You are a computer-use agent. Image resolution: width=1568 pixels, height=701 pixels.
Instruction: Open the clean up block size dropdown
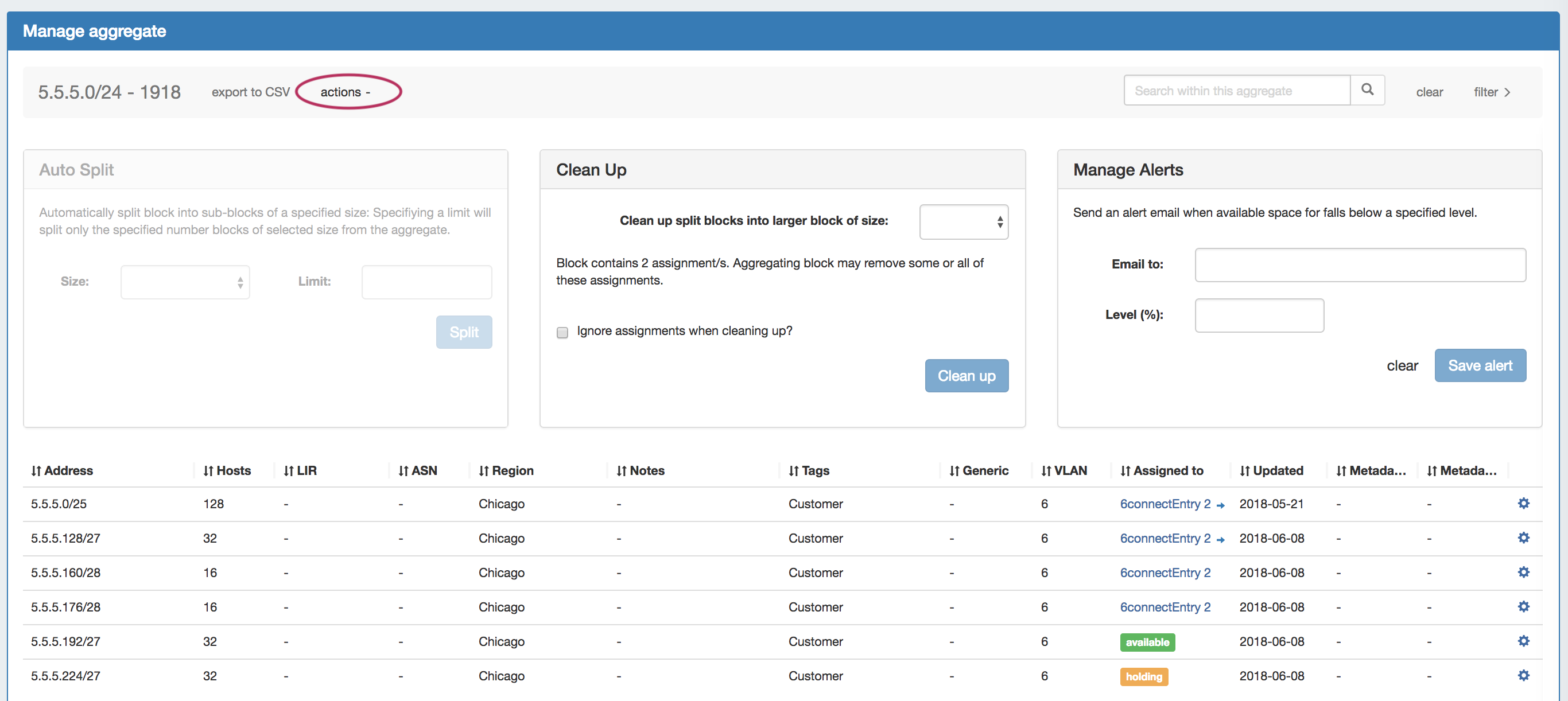pos(963,221)
